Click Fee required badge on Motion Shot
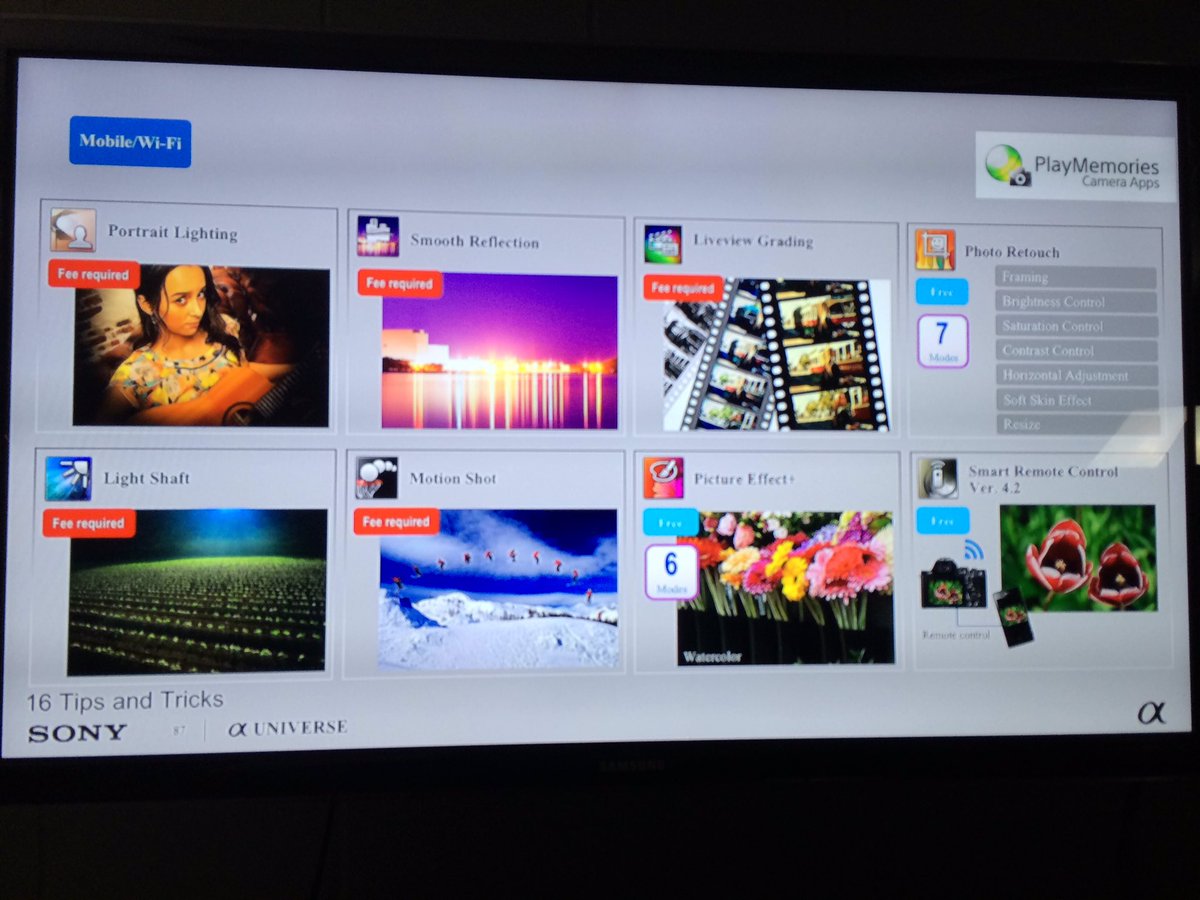 (x=397, y=522)
